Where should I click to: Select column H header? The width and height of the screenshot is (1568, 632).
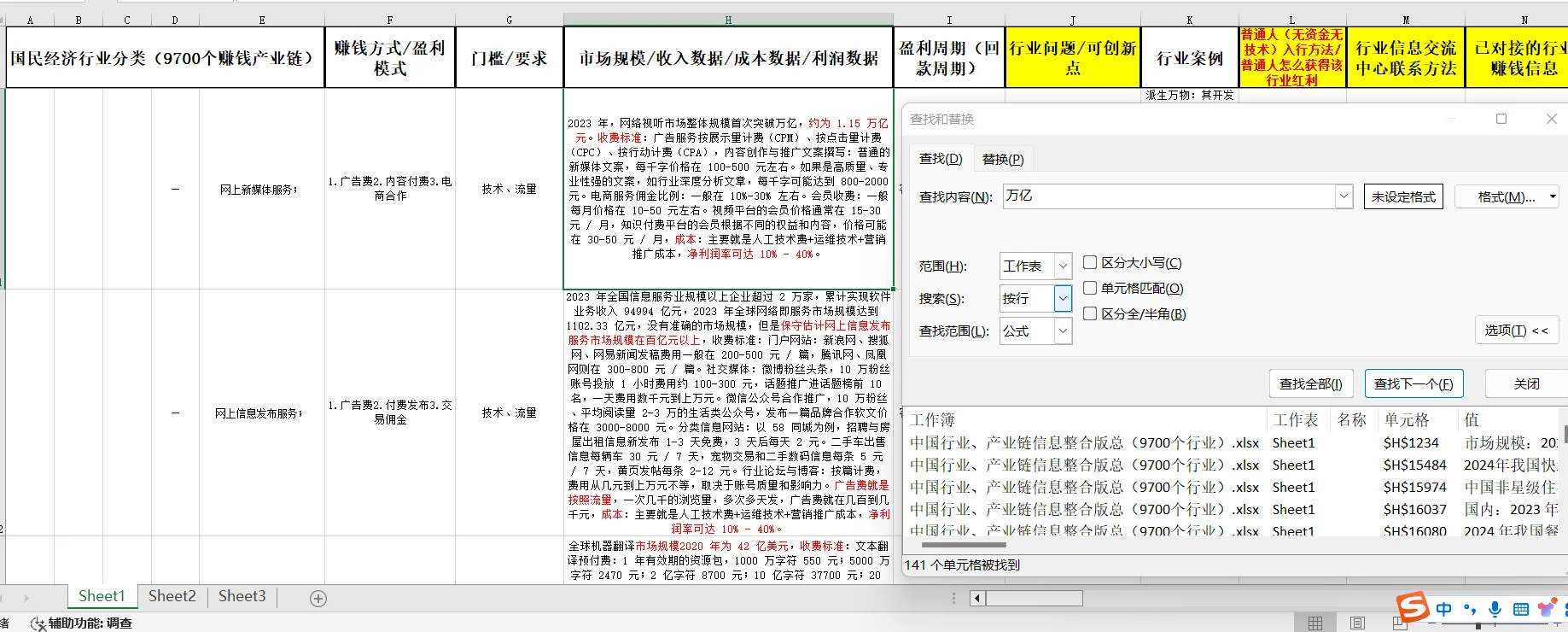click(728, 20)
